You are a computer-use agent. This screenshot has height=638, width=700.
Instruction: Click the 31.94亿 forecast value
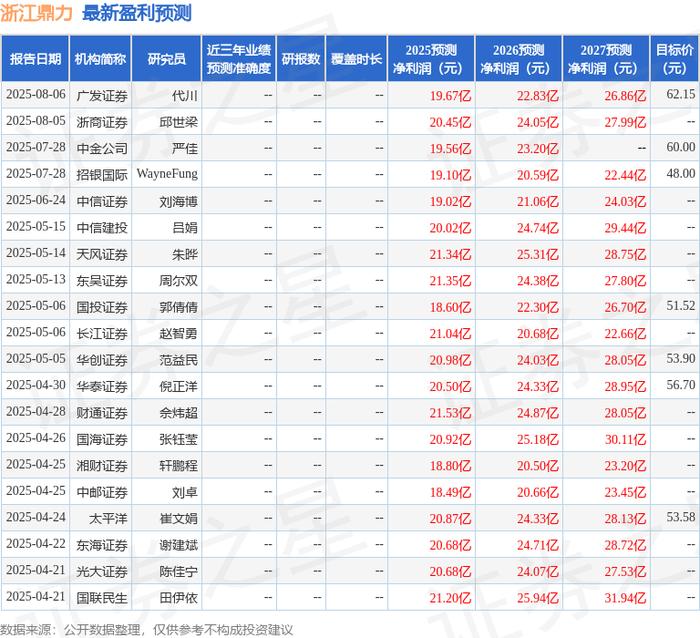625,597
